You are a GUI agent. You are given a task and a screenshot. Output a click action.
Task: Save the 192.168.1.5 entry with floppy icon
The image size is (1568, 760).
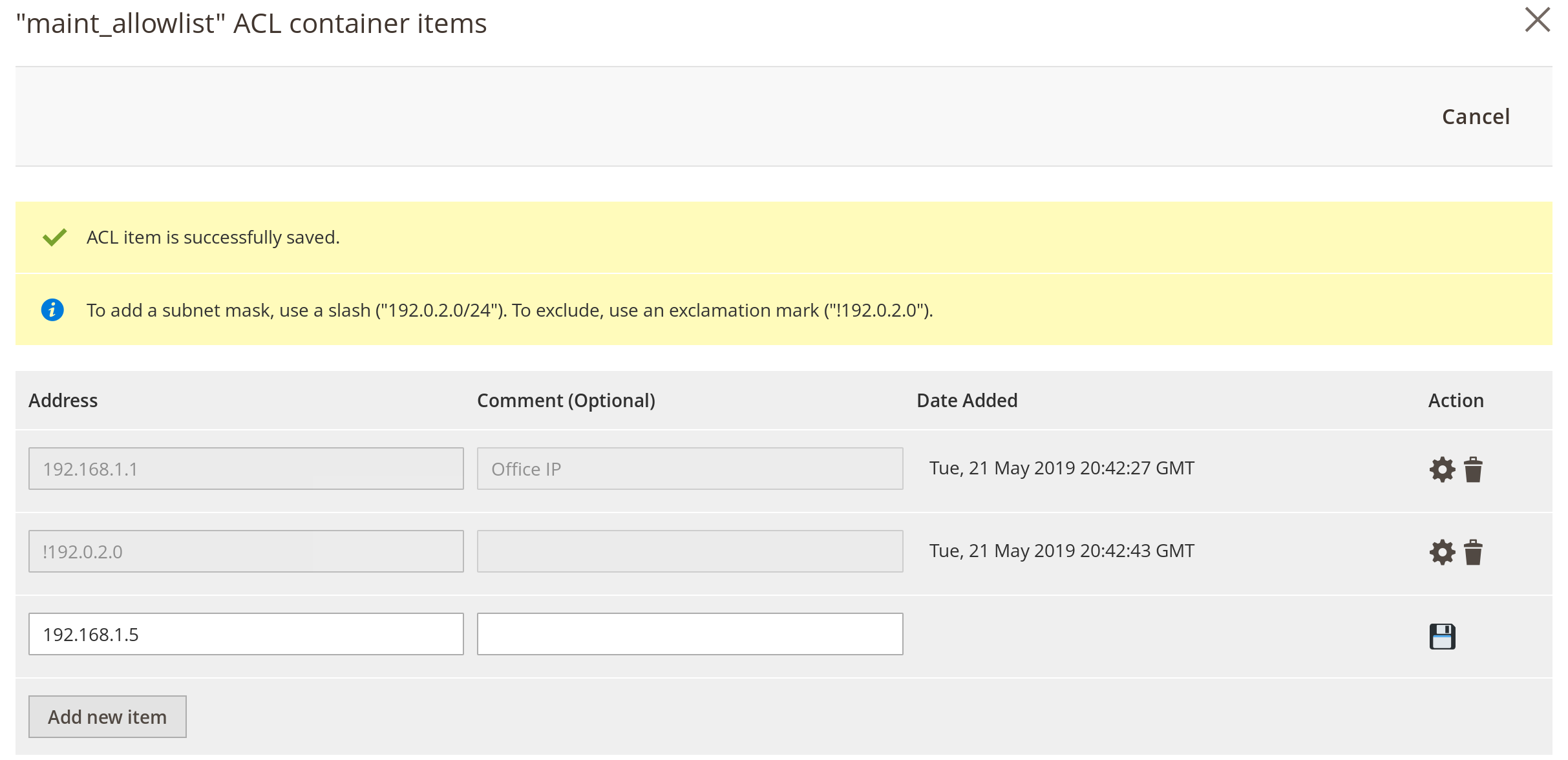click(x=1442, y=636)
